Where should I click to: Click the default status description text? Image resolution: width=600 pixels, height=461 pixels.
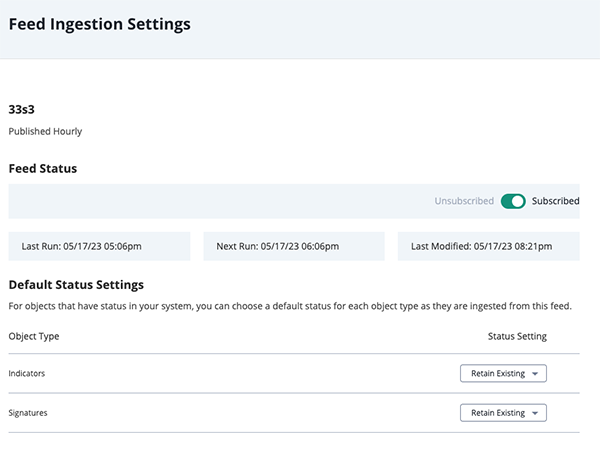pos(290,306)
